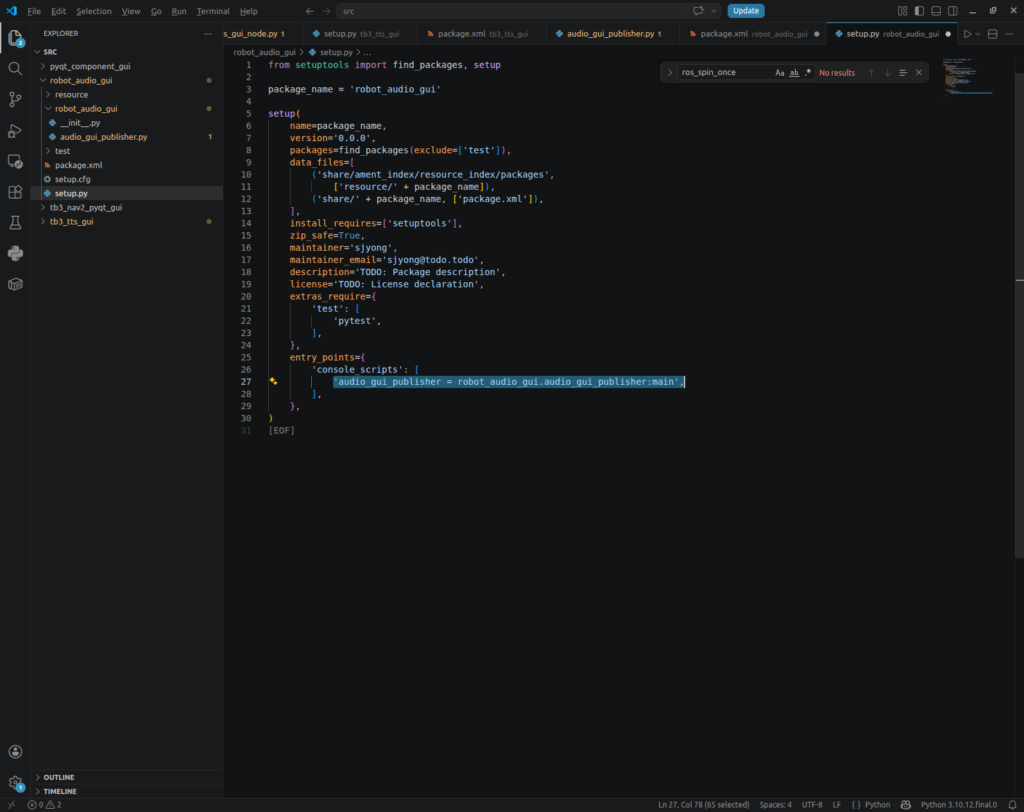Split the editor with the split icon
The image size is (1024, 812).
tap(993, 34)
